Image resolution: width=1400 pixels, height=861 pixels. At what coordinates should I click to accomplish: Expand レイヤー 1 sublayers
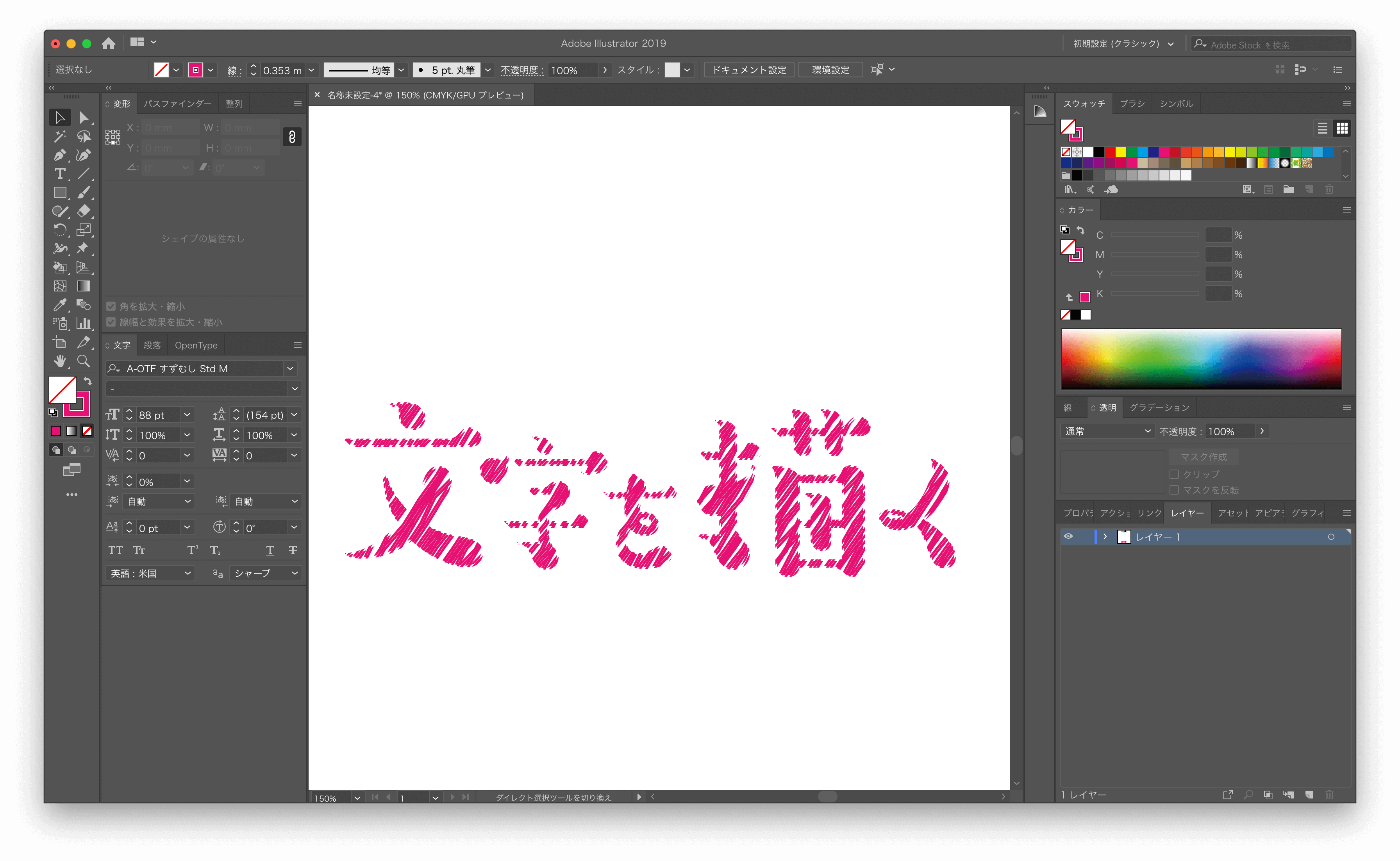[x=1105, y=536]
